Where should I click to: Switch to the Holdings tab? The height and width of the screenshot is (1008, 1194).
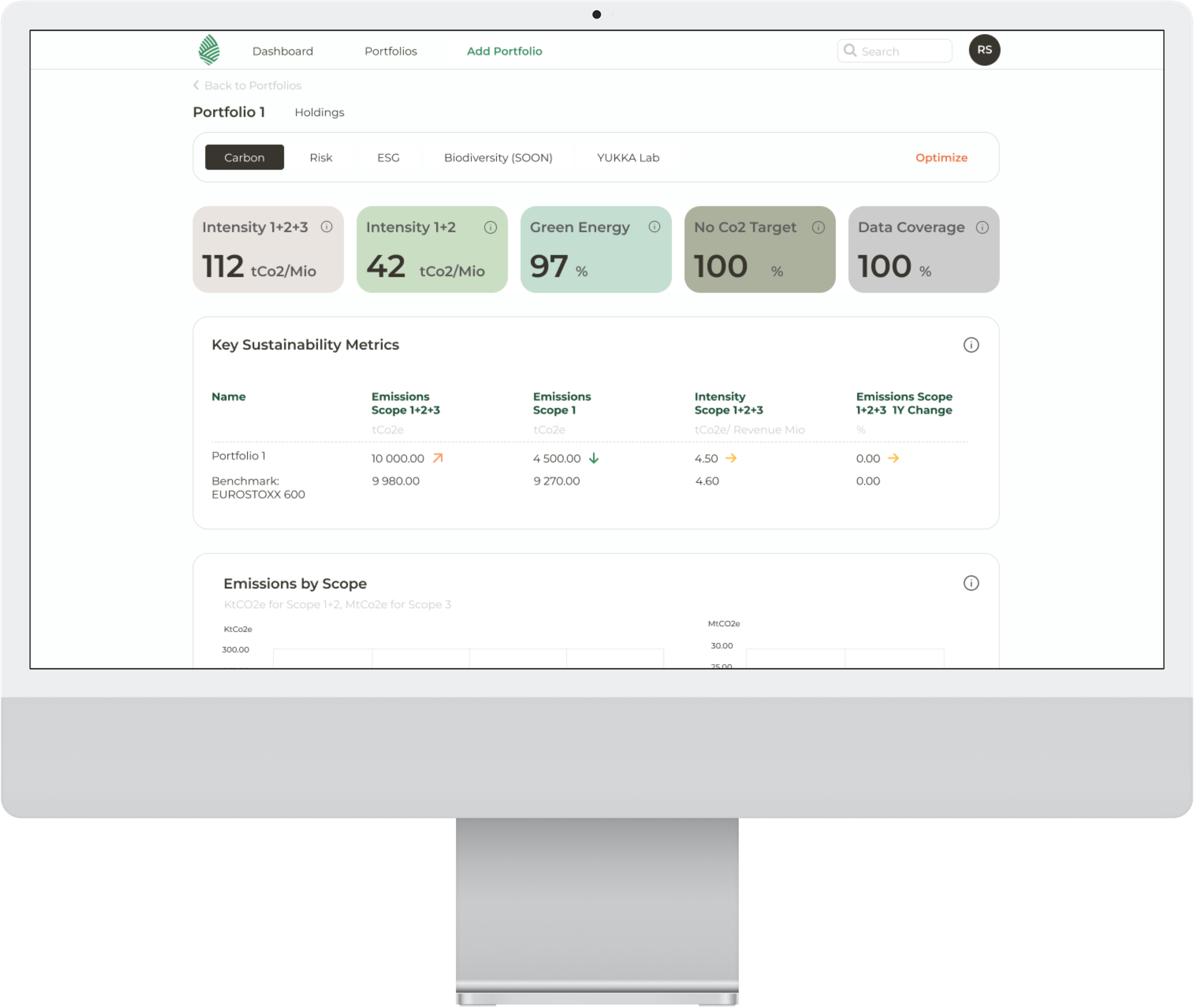tap(319, 112)
